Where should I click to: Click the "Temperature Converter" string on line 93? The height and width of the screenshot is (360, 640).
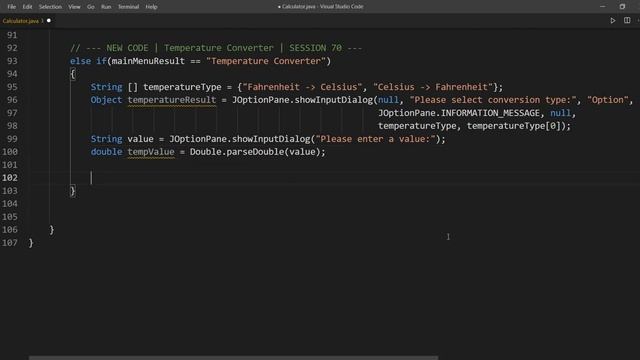pyautogui.click(x=266, y=61)
